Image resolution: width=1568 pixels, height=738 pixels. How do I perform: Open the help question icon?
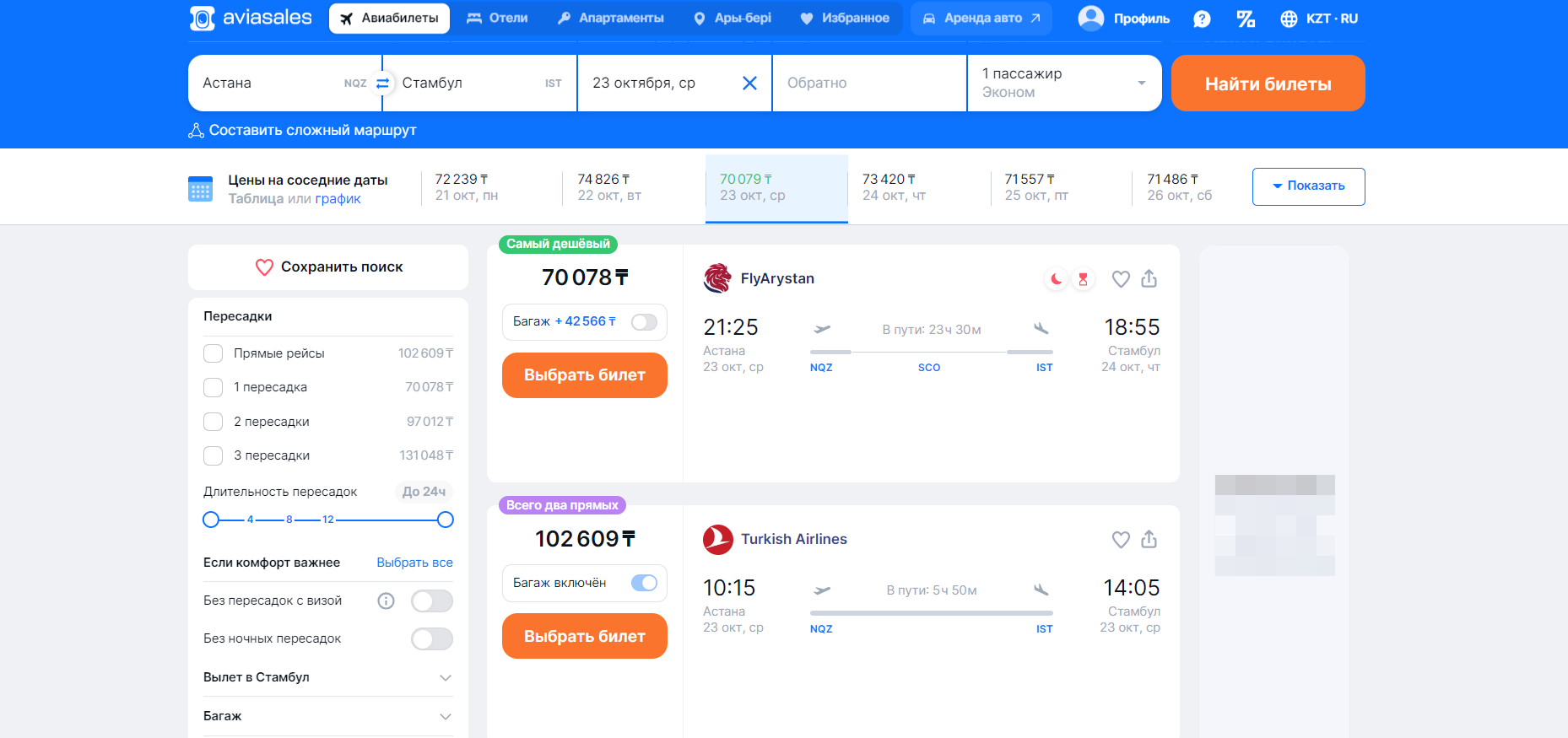pyautogui.click(x=1203, y=19)
